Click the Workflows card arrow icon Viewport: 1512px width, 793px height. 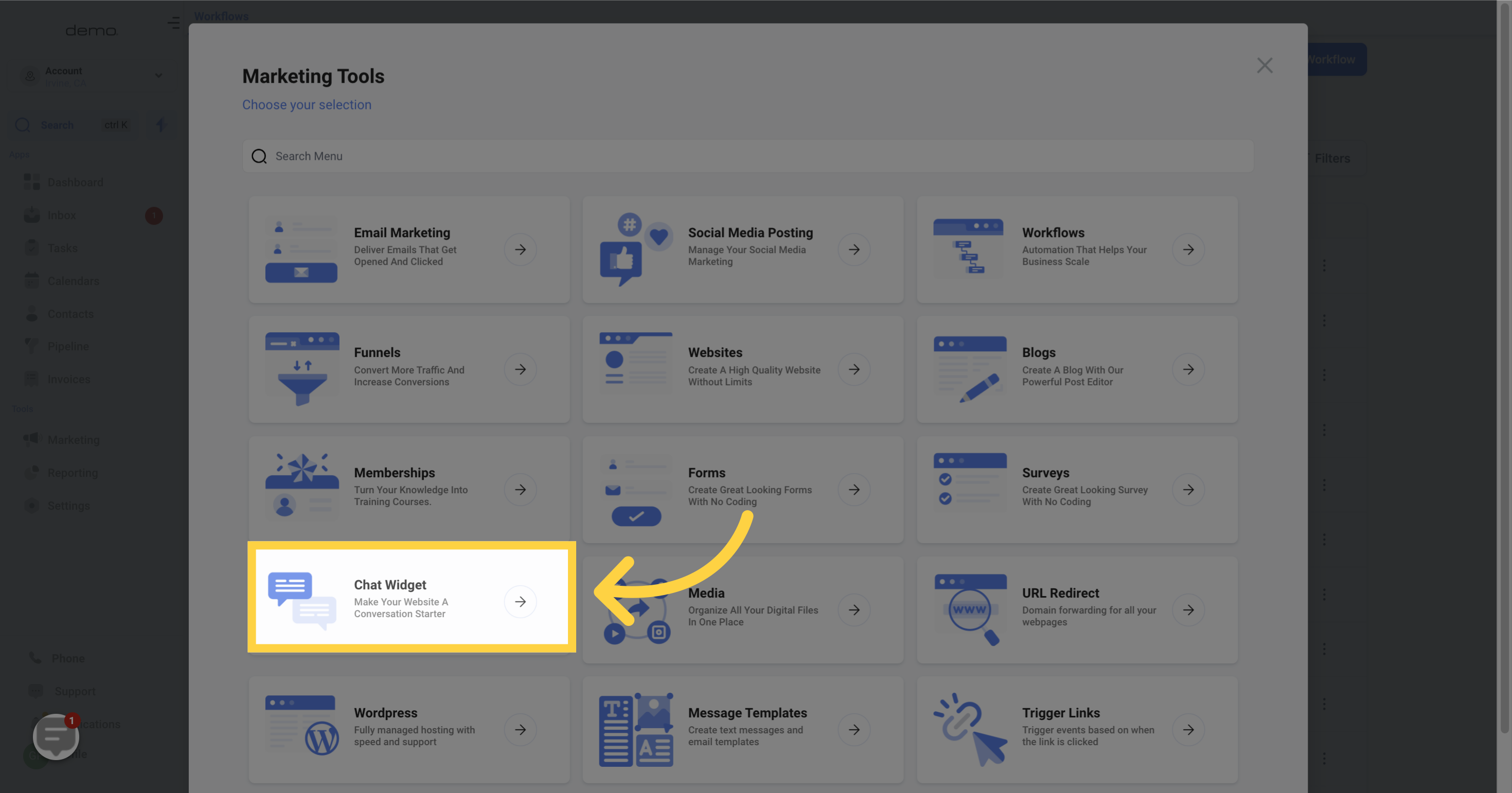pyautogui.click(x=1188, y=249)
